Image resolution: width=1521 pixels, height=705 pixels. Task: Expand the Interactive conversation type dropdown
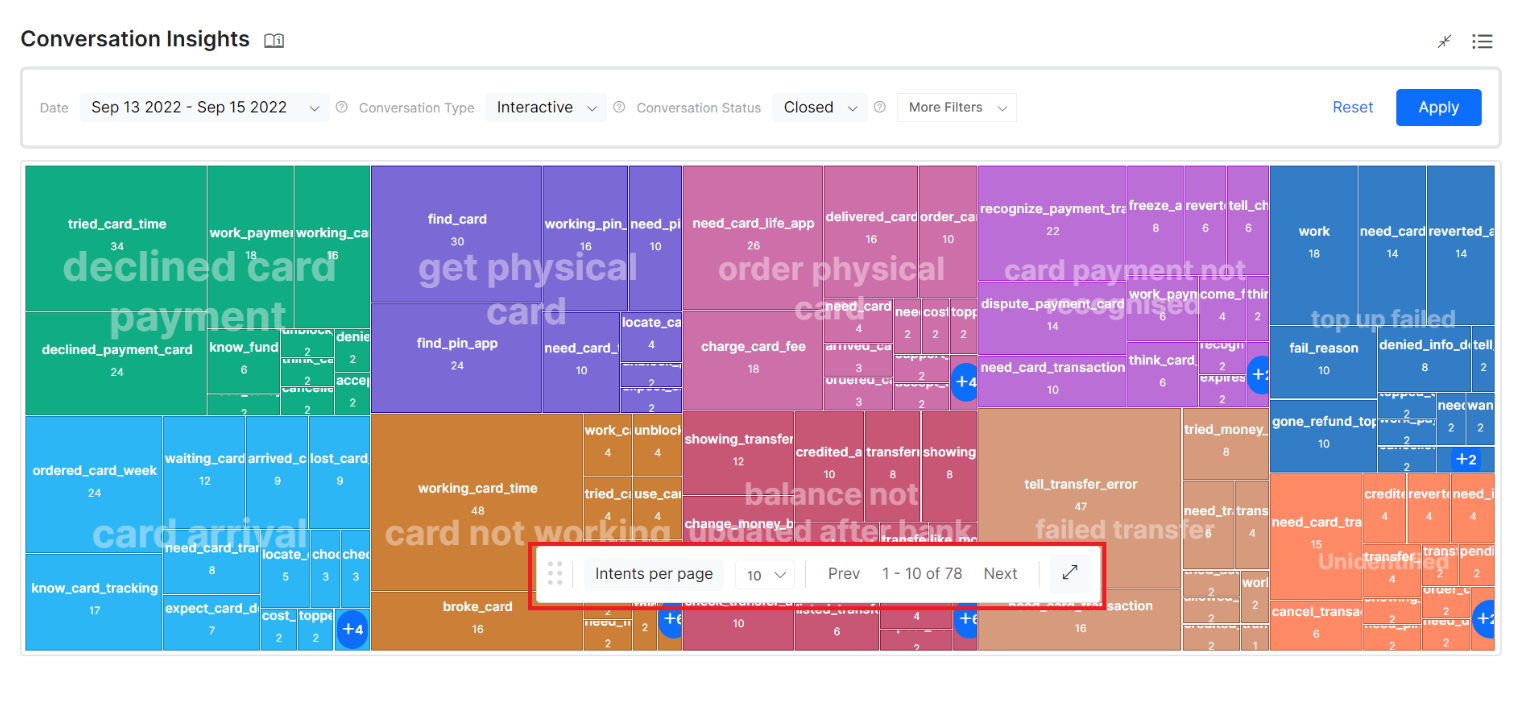point(546,107)
